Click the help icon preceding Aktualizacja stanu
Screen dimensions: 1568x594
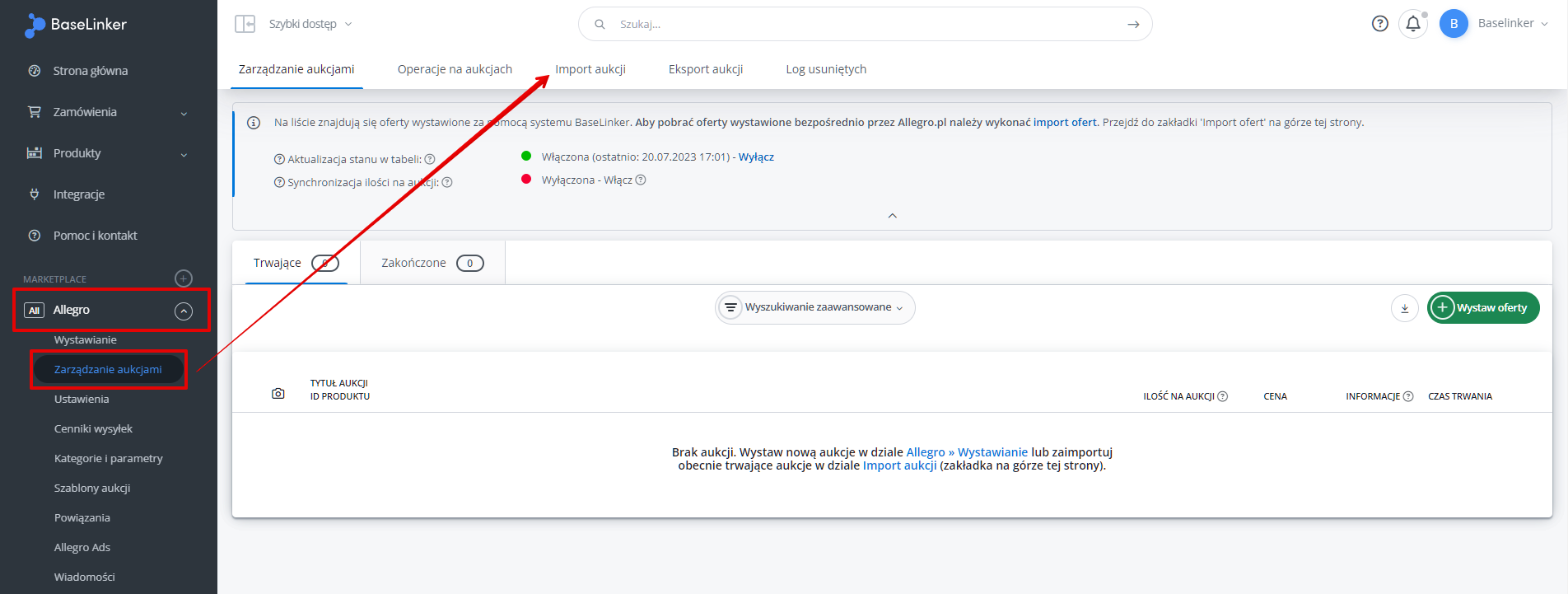(x=279, y=160)
